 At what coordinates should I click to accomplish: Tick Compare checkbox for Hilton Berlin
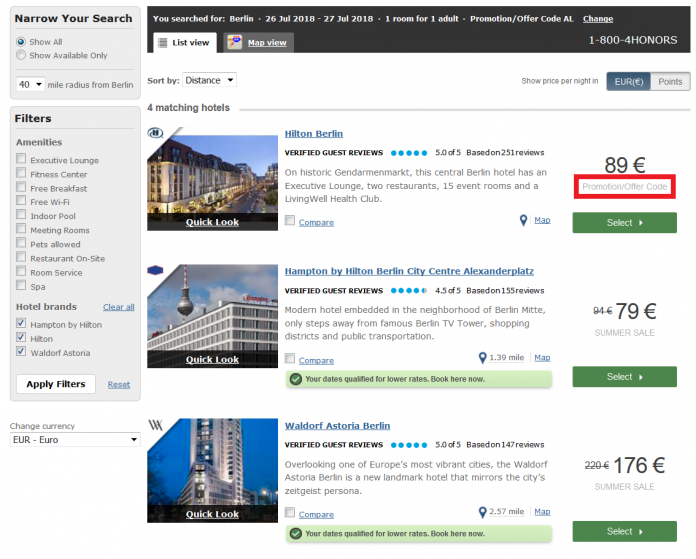[290, 221]
